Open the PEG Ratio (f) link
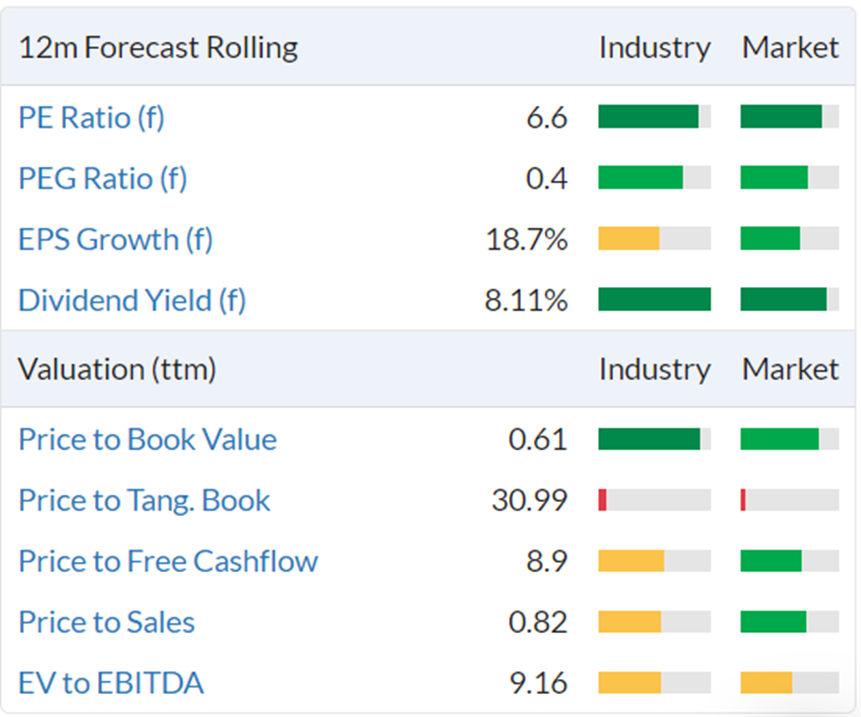 click(103, 178)
